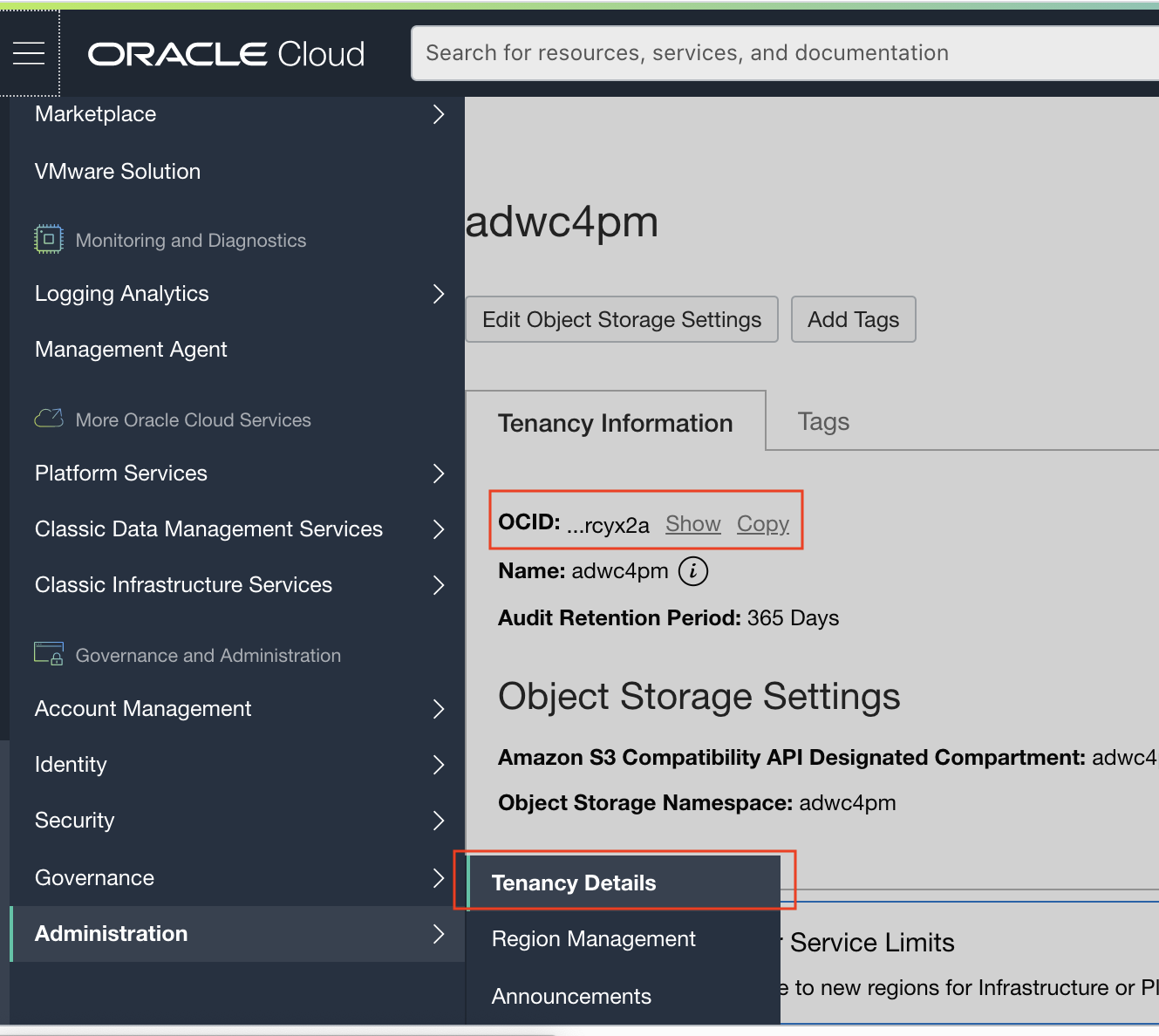Image resolution: width=1159 pixels, height=1036 pixels.
Task: Click the Governance and Administration section icon
Action: (x=49, y=654)
